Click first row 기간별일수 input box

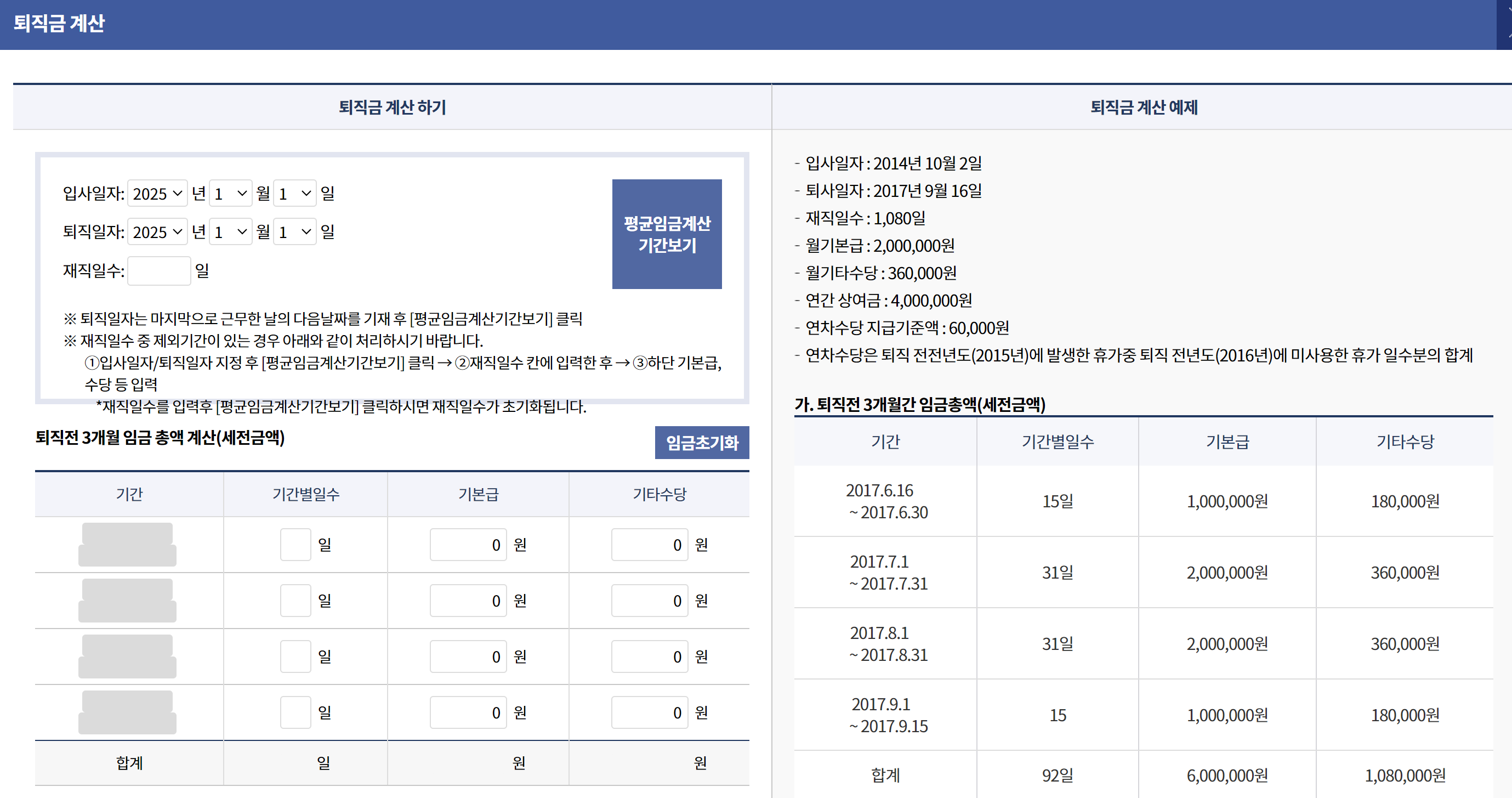[x=295, y=544]
